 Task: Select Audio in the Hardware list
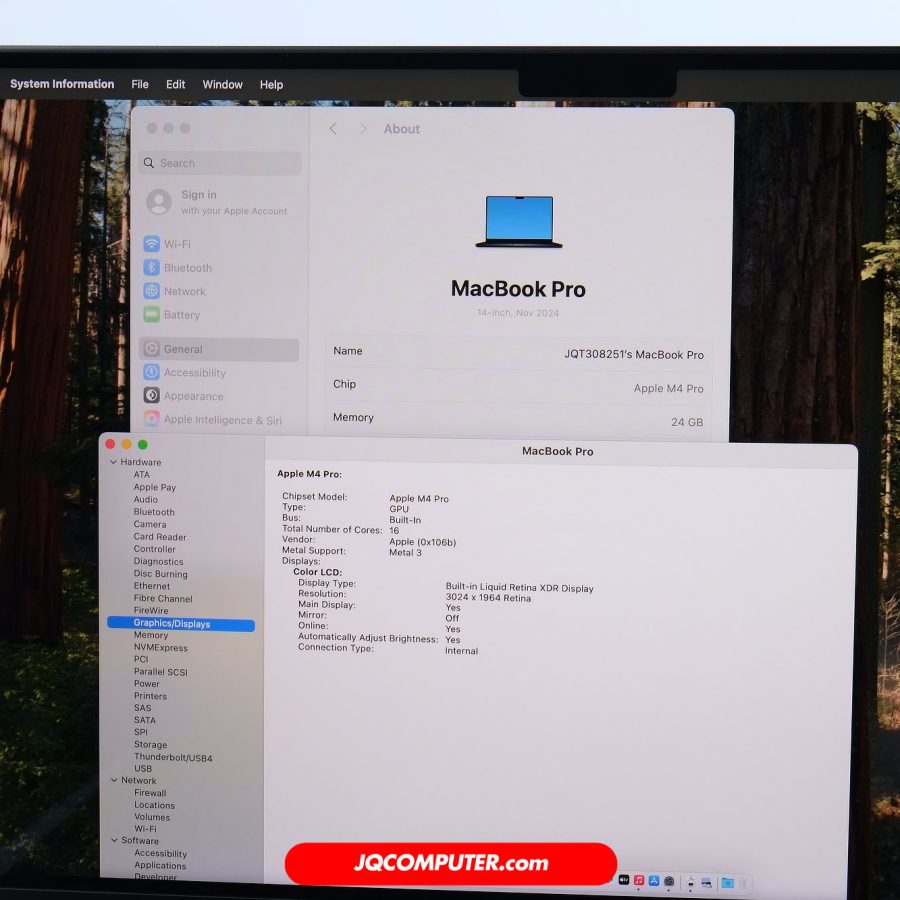[145, 499]
